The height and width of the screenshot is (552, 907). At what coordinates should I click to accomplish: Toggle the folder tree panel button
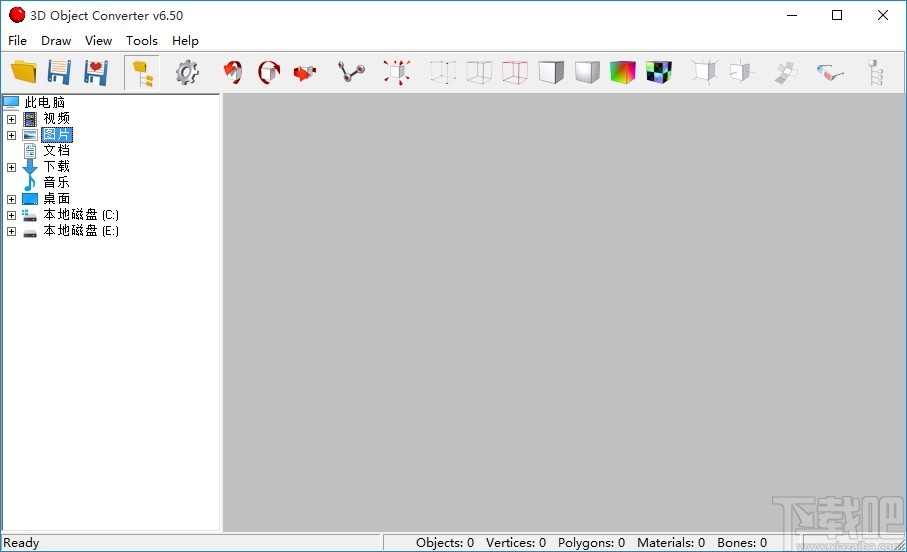[142, 73]
